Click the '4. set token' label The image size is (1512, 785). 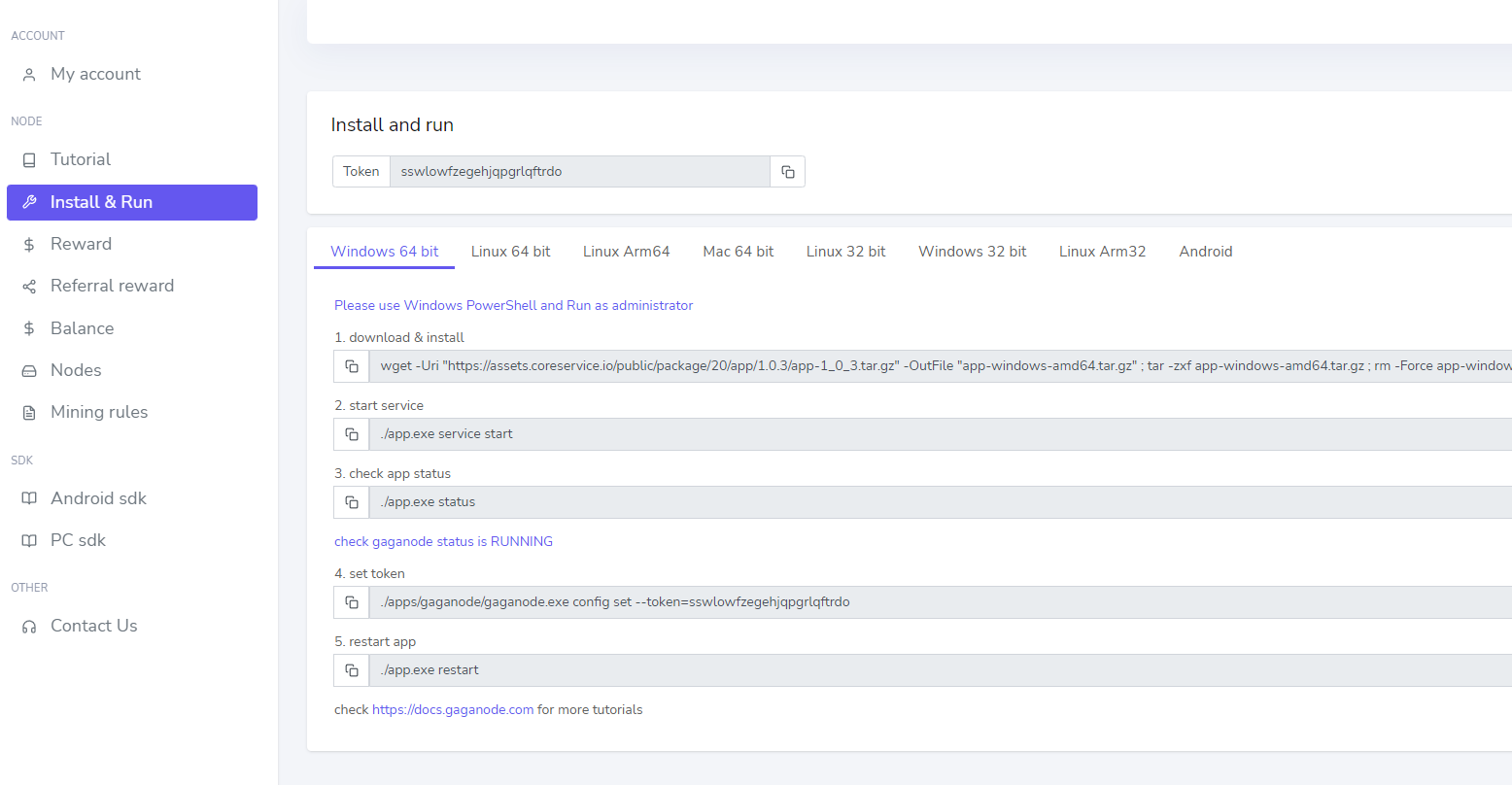tap(369, 573)
